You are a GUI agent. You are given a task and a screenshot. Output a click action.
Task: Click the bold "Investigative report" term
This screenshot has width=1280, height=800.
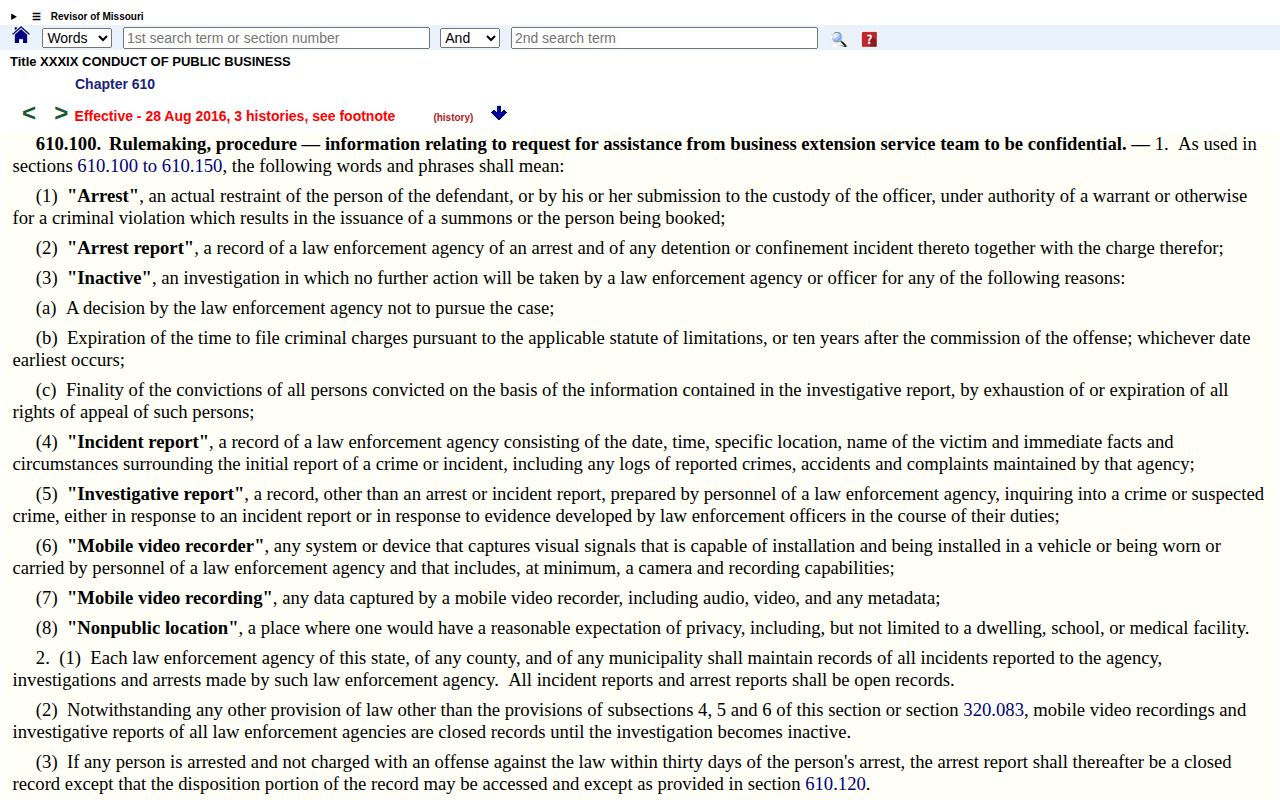(x=156, y=494)
